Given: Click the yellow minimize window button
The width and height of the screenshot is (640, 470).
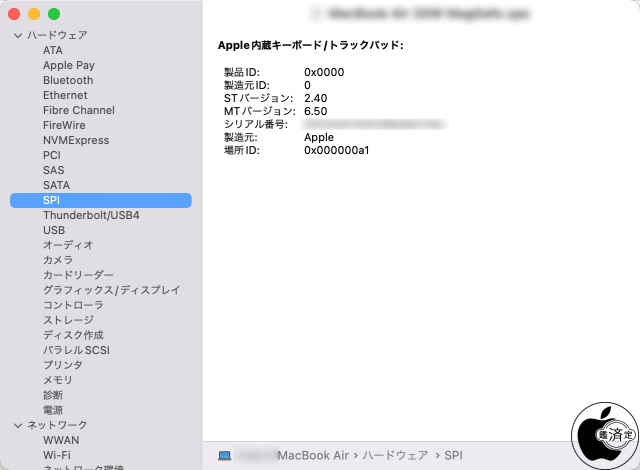Looking at the screenshot, I should pyautogui.click(x=34, y=14).
